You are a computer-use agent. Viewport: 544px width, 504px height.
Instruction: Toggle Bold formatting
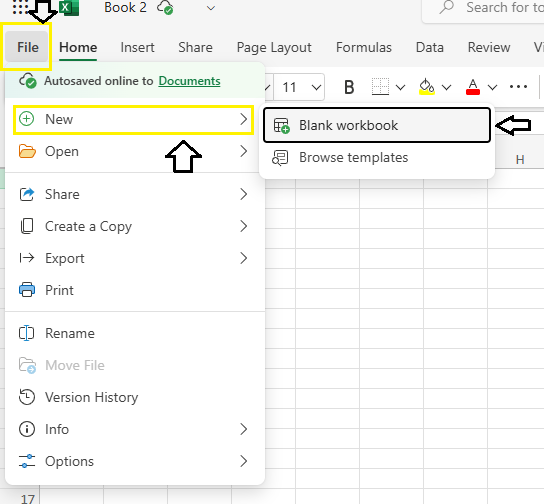pos(349,87)
